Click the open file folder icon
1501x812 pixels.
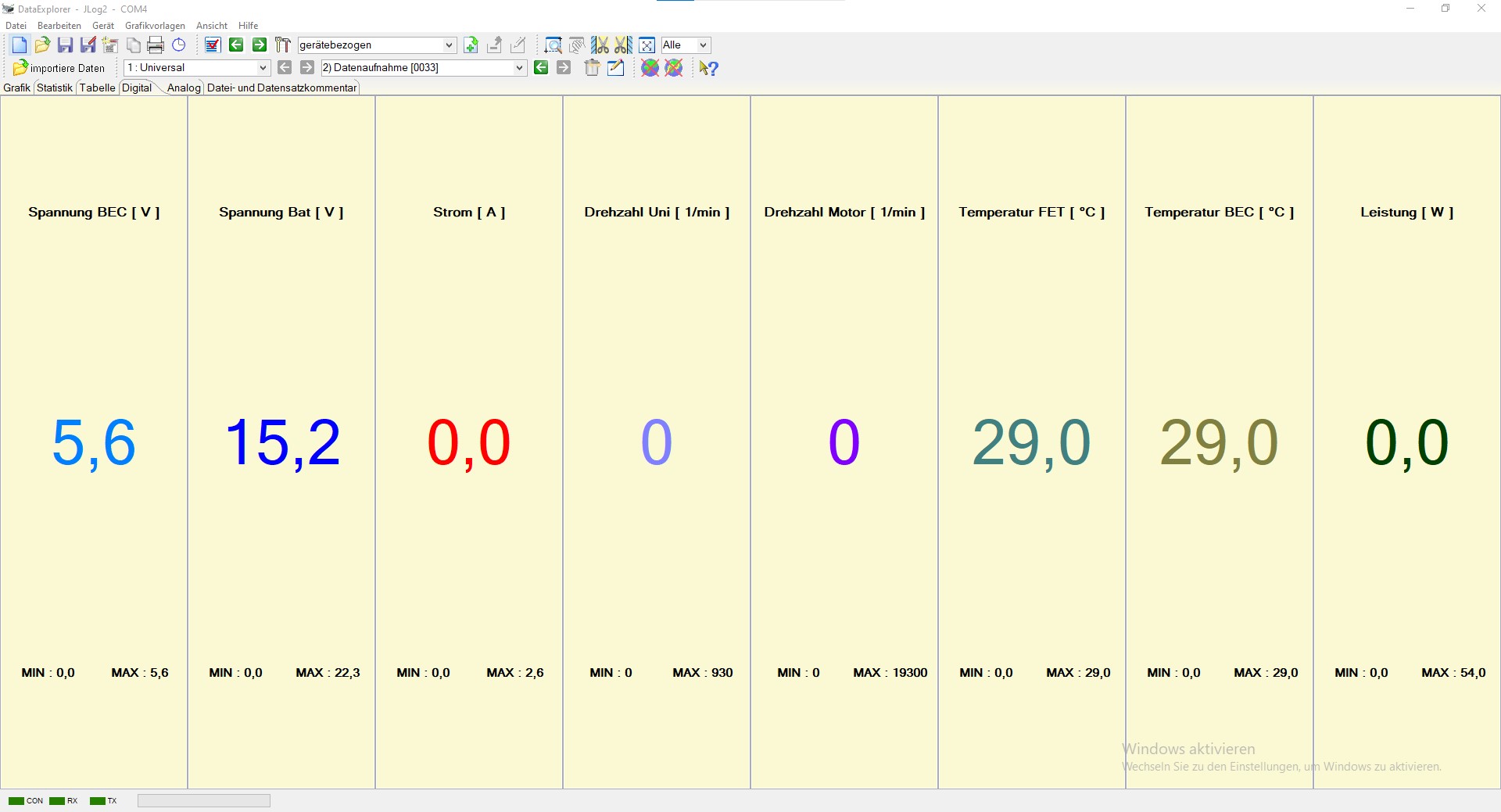point(42,45)
